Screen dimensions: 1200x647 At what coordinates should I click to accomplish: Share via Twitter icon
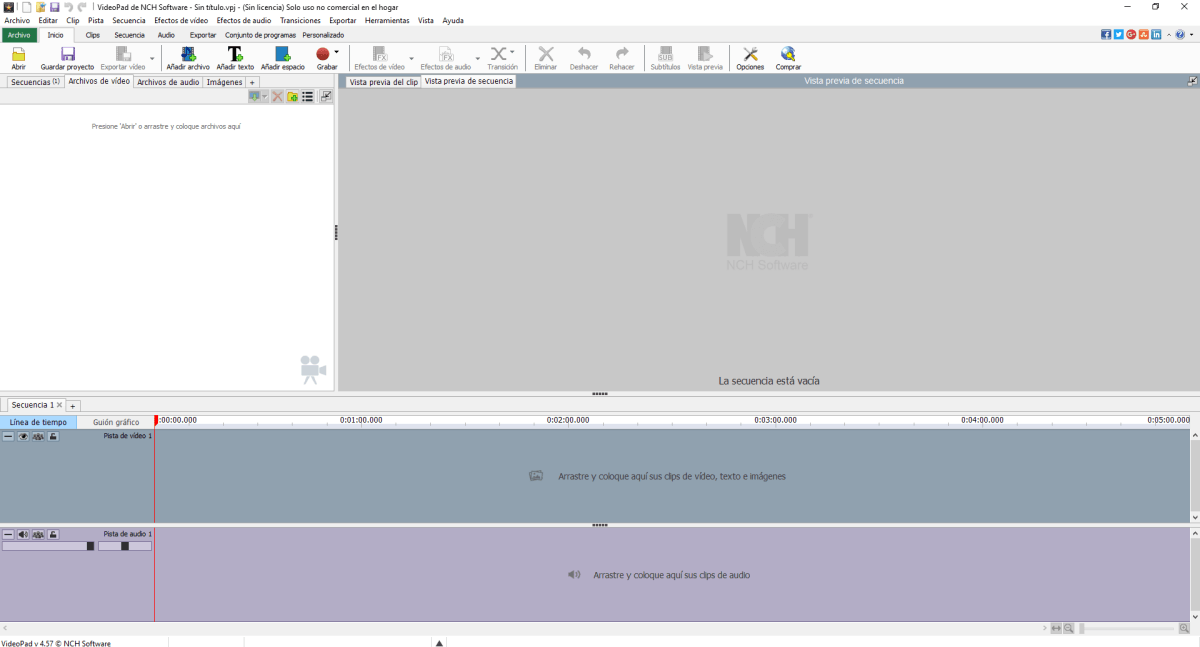click(x=1119, y=34)
